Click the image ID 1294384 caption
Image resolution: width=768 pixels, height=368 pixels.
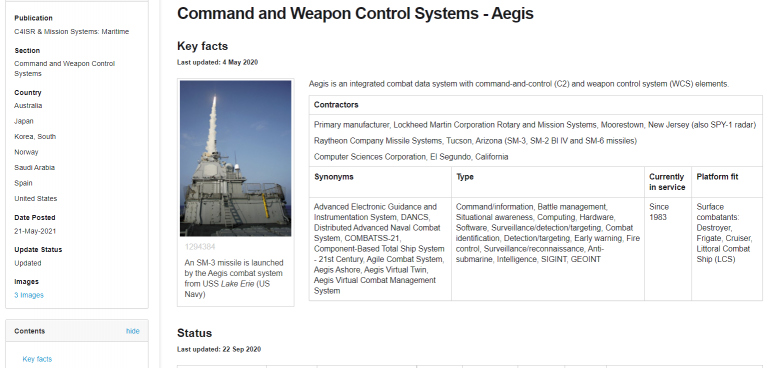pos(200,246)
